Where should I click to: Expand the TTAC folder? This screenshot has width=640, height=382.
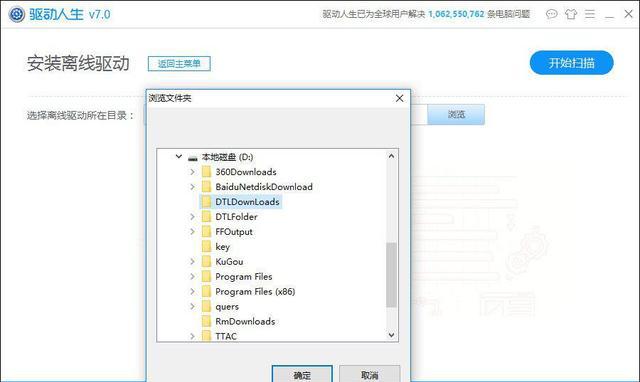[192, 336]
